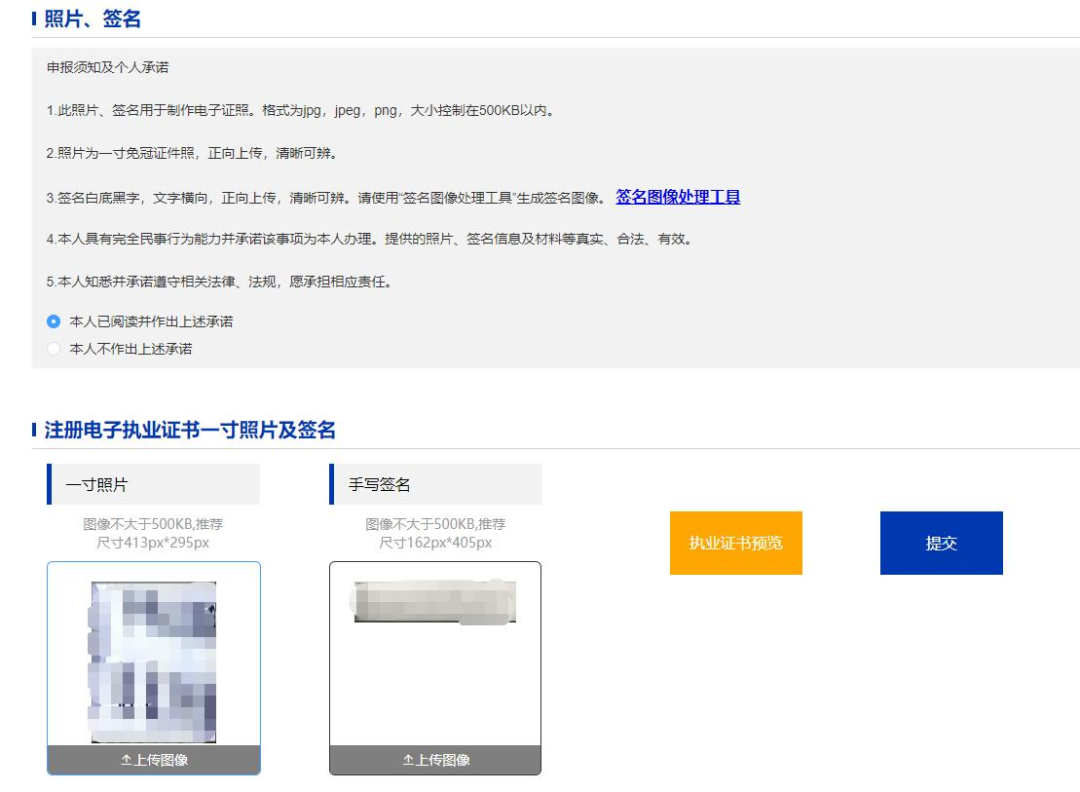Click the 执业证书预览 preview button

(x=736, y=542)
